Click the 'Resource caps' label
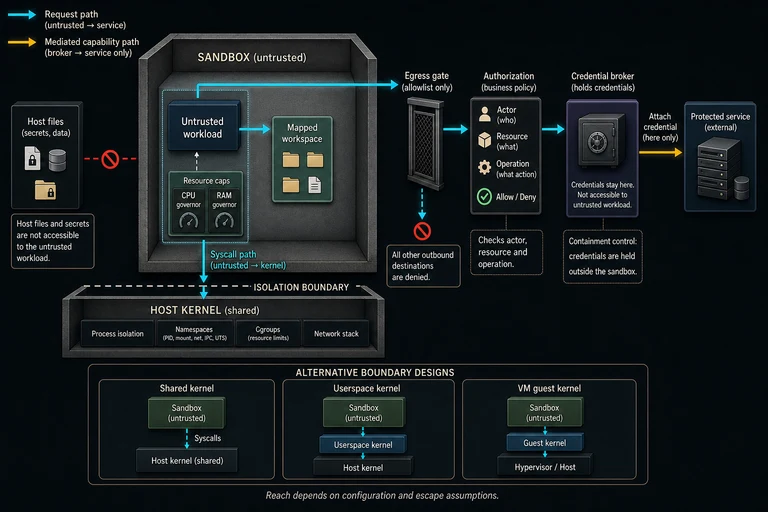 [206, 181]
